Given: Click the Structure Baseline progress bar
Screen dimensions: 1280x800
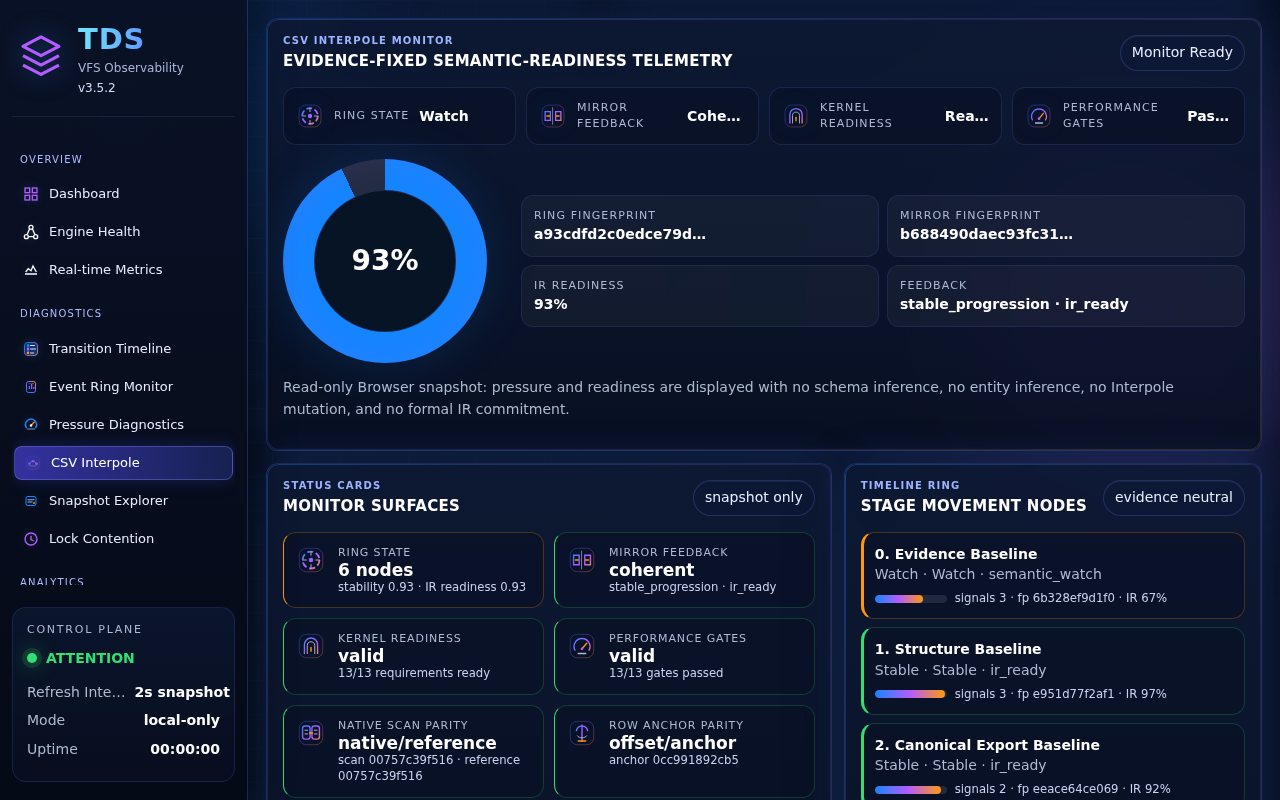Looking at the screenshot, I should point(911,694).
